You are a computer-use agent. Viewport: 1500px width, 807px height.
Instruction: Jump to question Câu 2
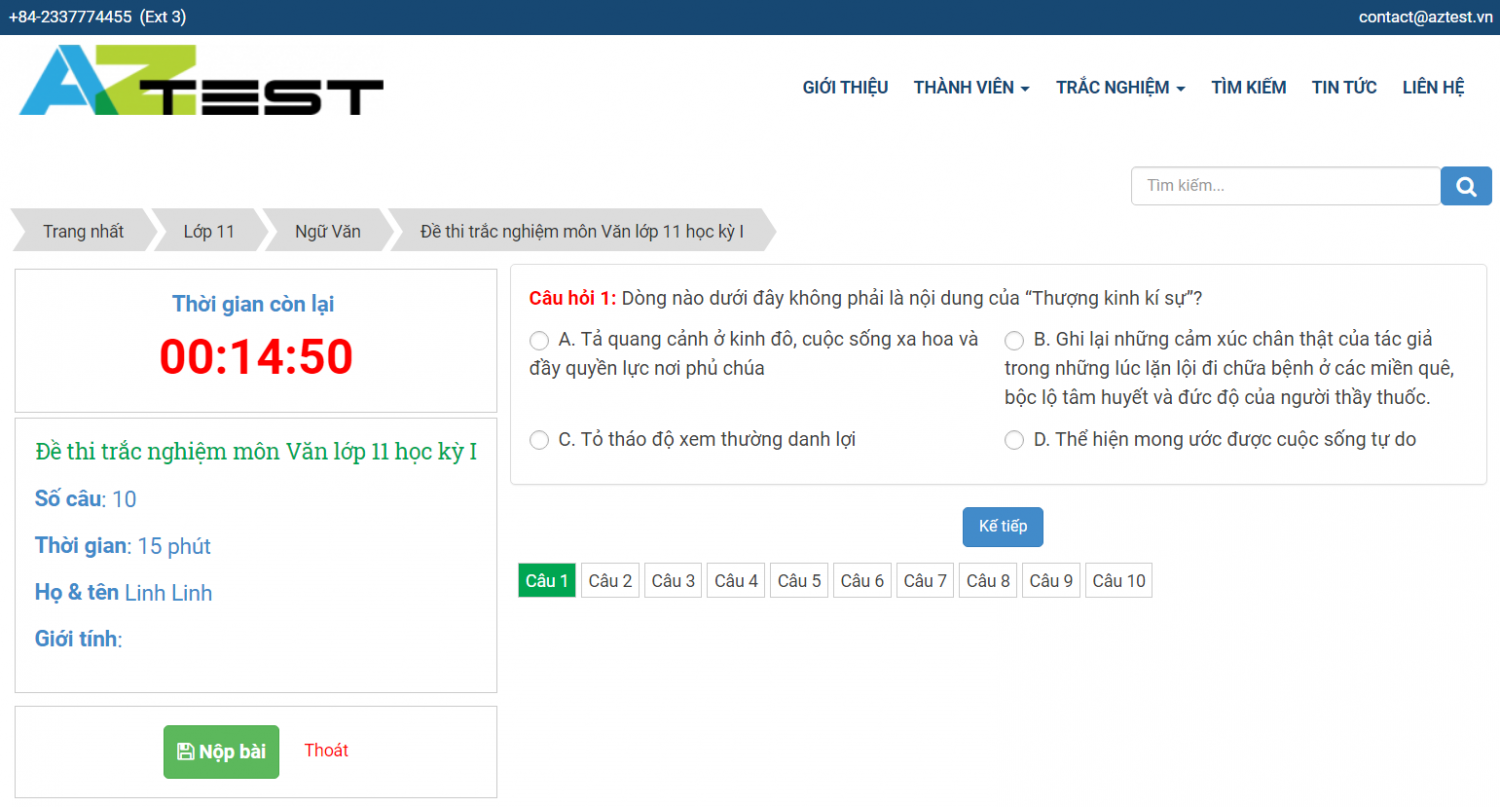[x=610, y=581]
